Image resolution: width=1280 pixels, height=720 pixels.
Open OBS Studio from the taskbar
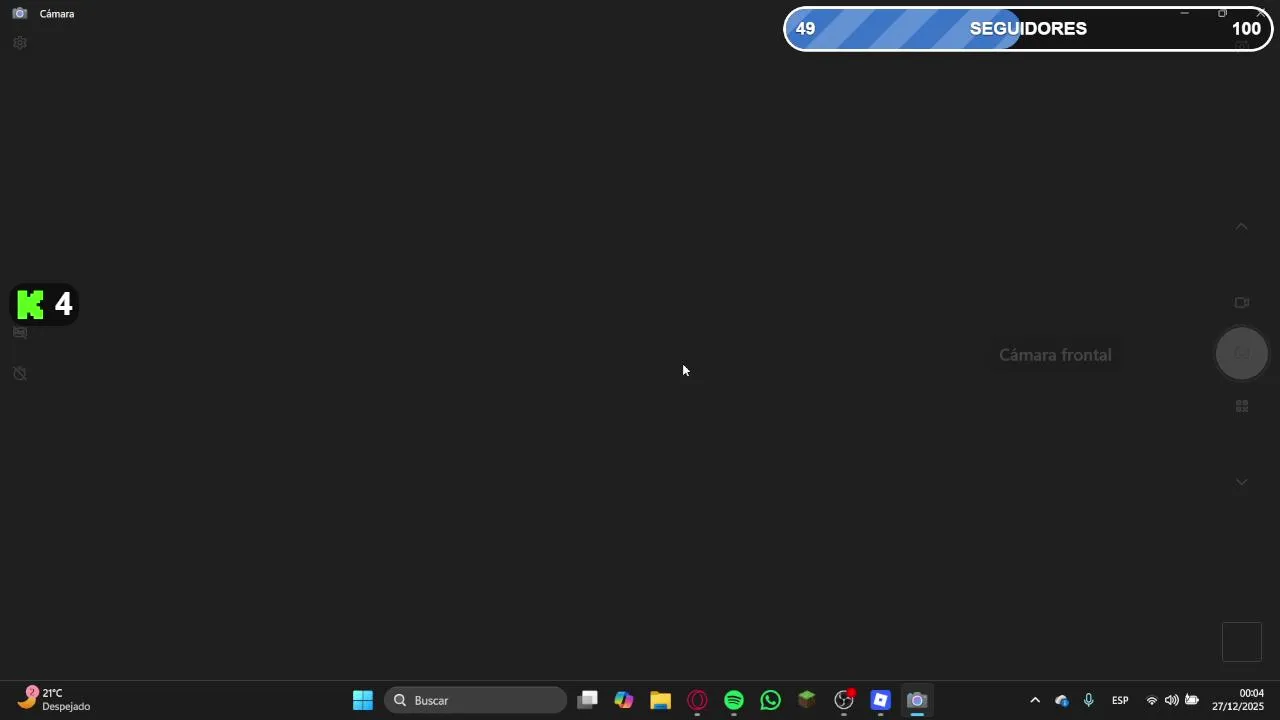click(x=844, y=700)
